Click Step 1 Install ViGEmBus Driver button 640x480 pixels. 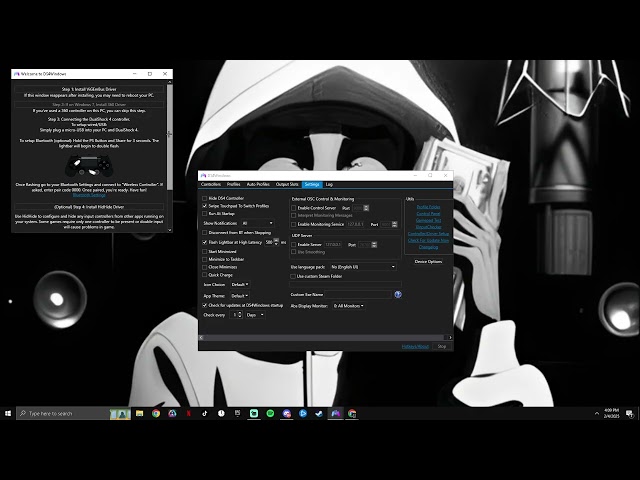[89, 89]
